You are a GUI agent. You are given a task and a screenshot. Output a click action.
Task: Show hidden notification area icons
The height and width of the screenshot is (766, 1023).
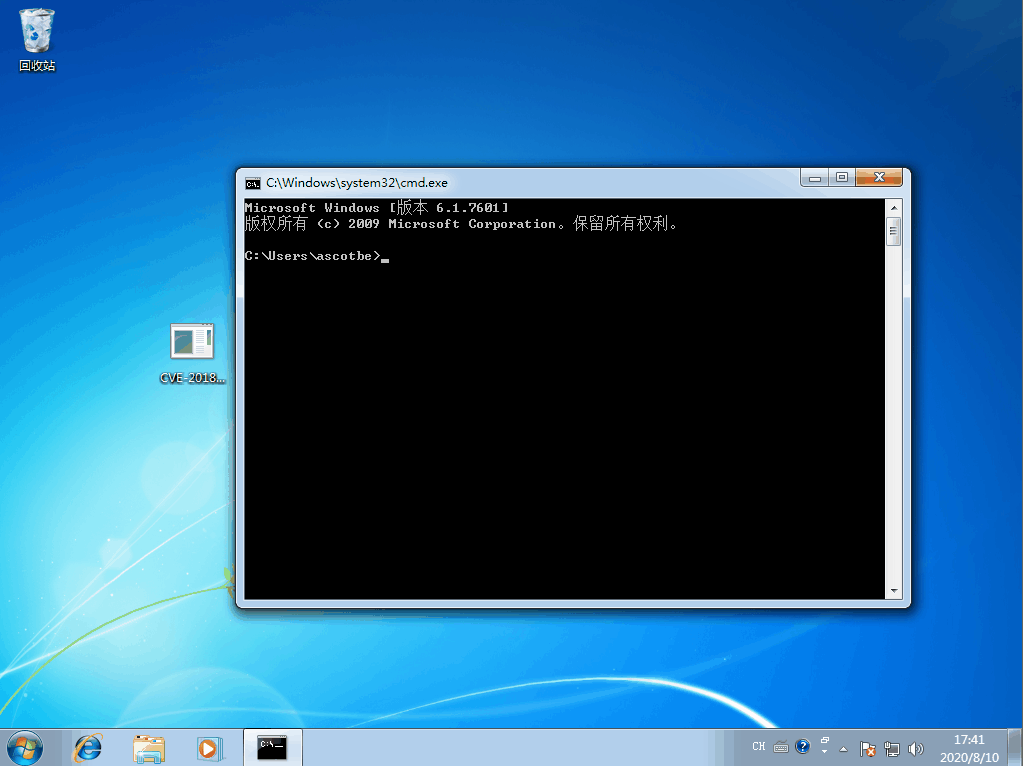[x=843, y=748]
